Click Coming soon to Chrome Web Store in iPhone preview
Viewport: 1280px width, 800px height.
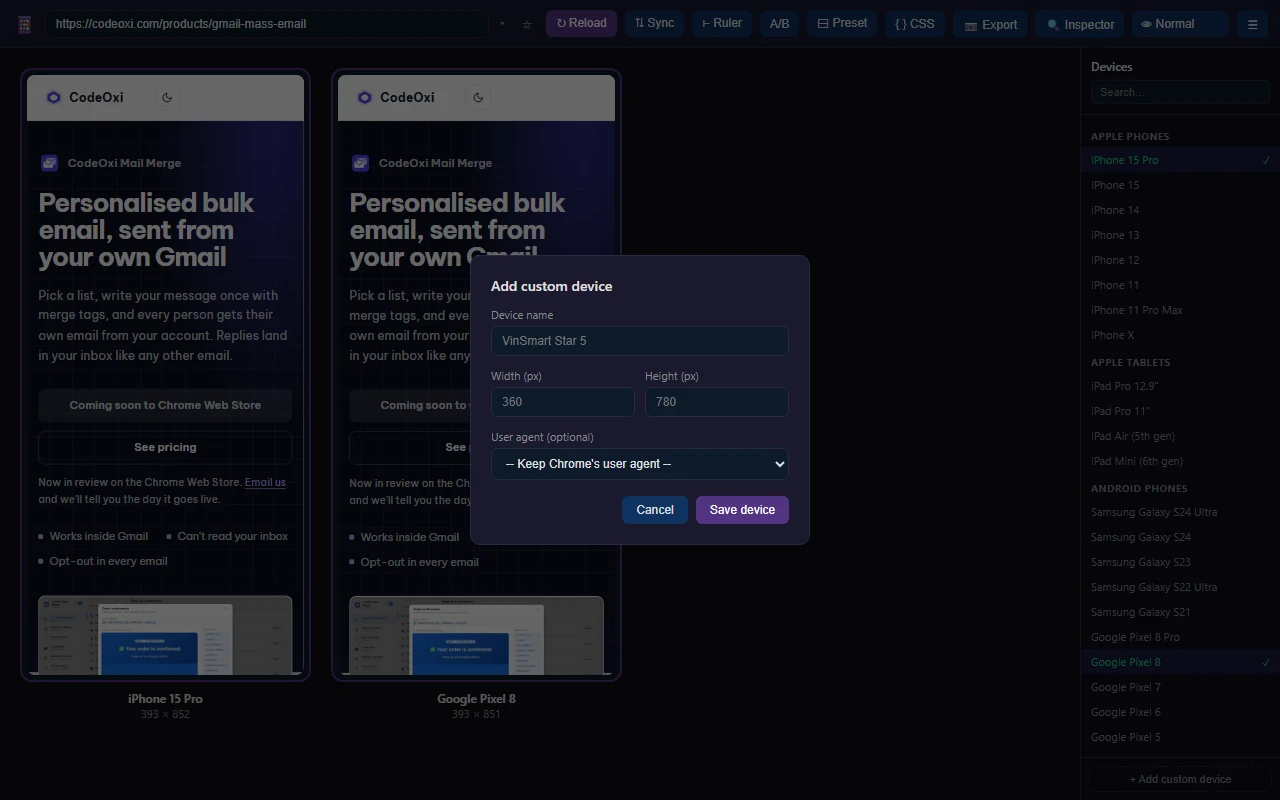[x=165, y=405]
